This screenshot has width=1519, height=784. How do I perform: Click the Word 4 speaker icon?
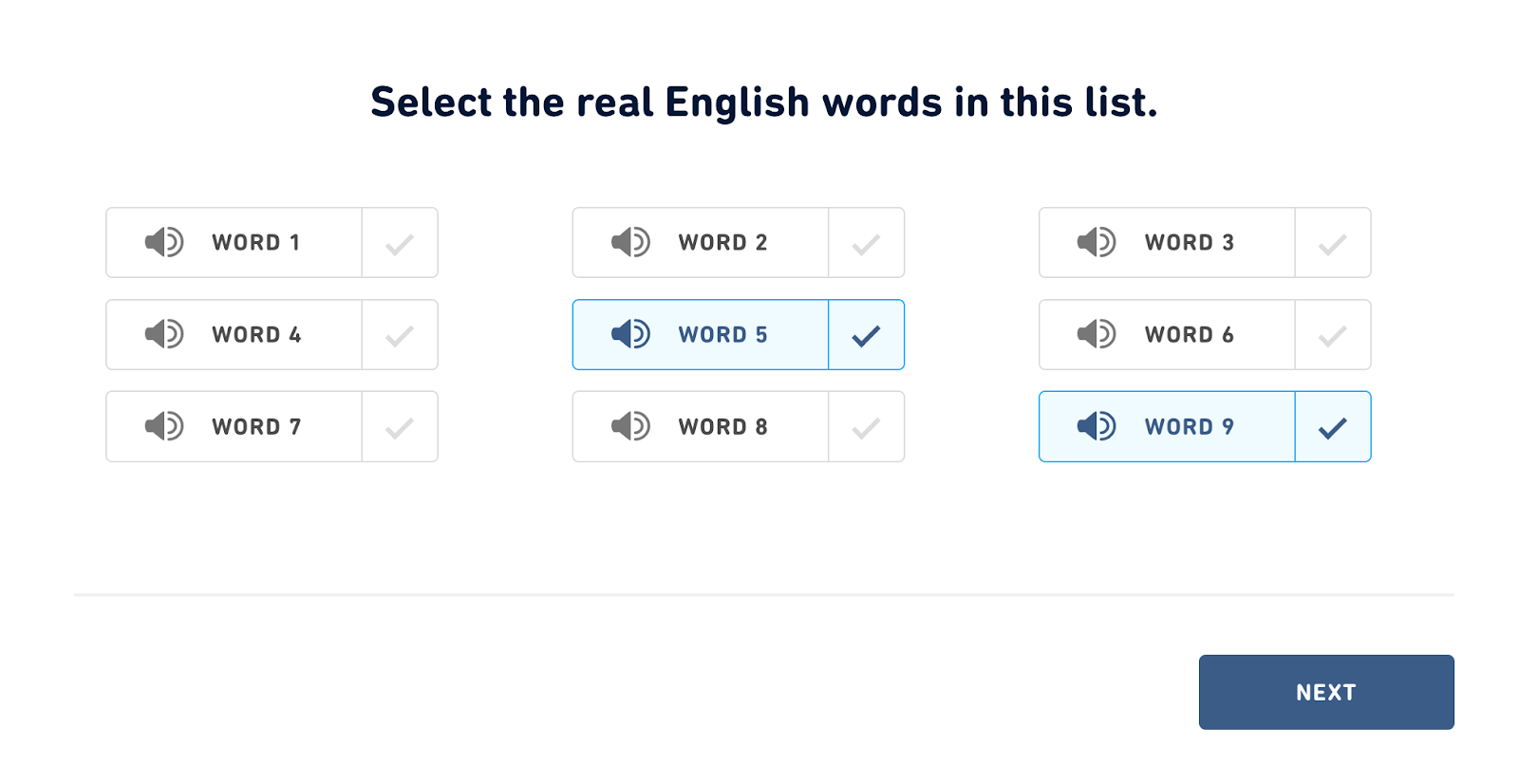pyautogui.click(x=164, y=334)
